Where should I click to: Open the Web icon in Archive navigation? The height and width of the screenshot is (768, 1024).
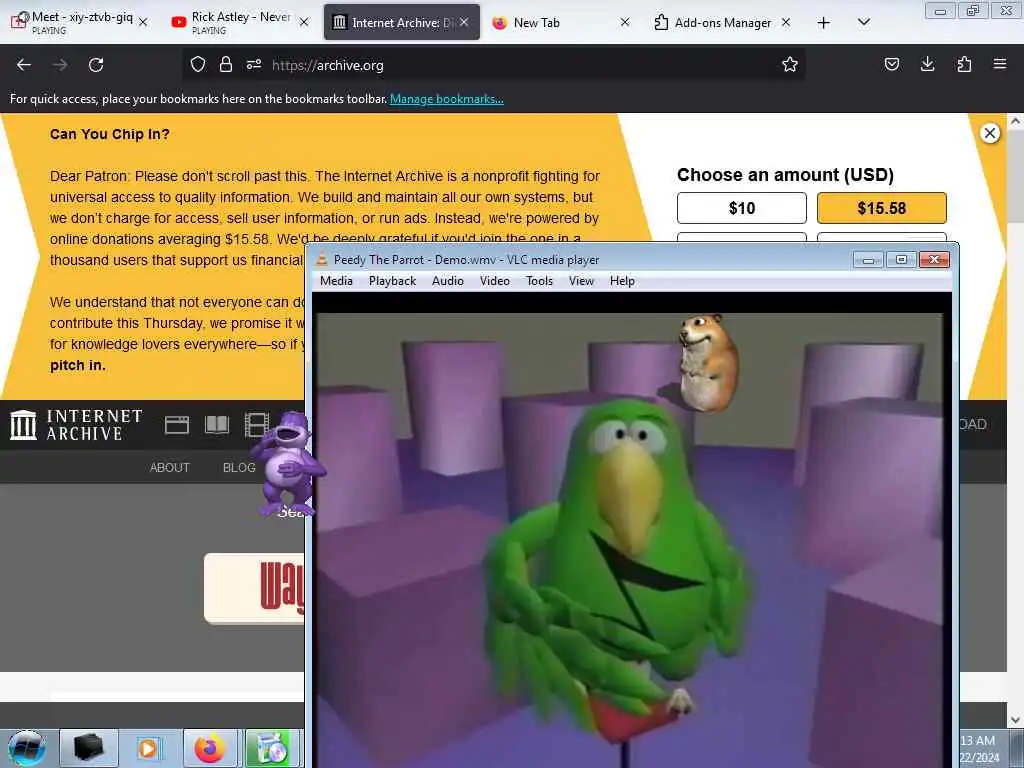tap(176, 425)
